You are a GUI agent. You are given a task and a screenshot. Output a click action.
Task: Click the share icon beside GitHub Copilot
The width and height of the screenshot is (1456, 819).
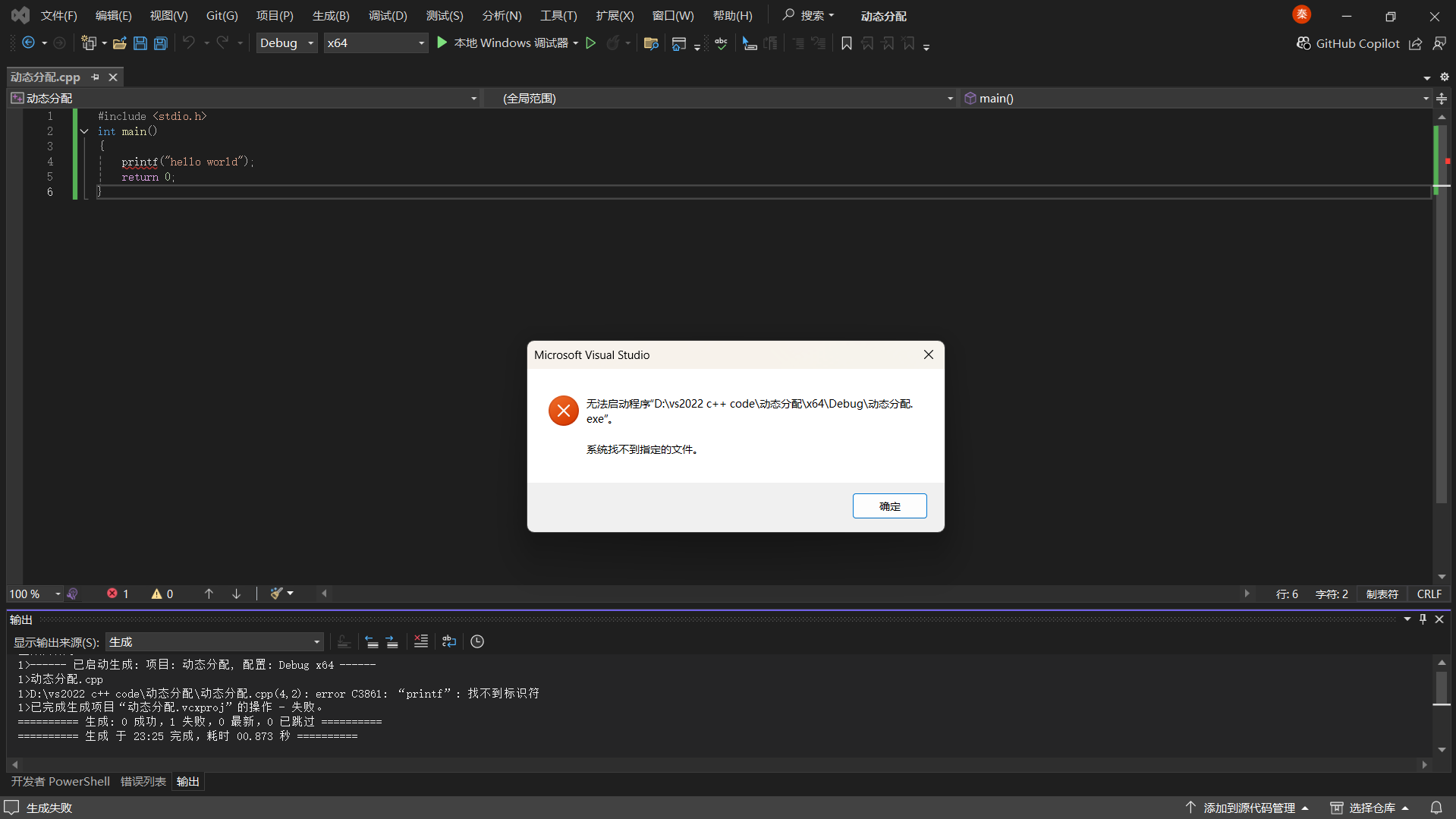1415,43
